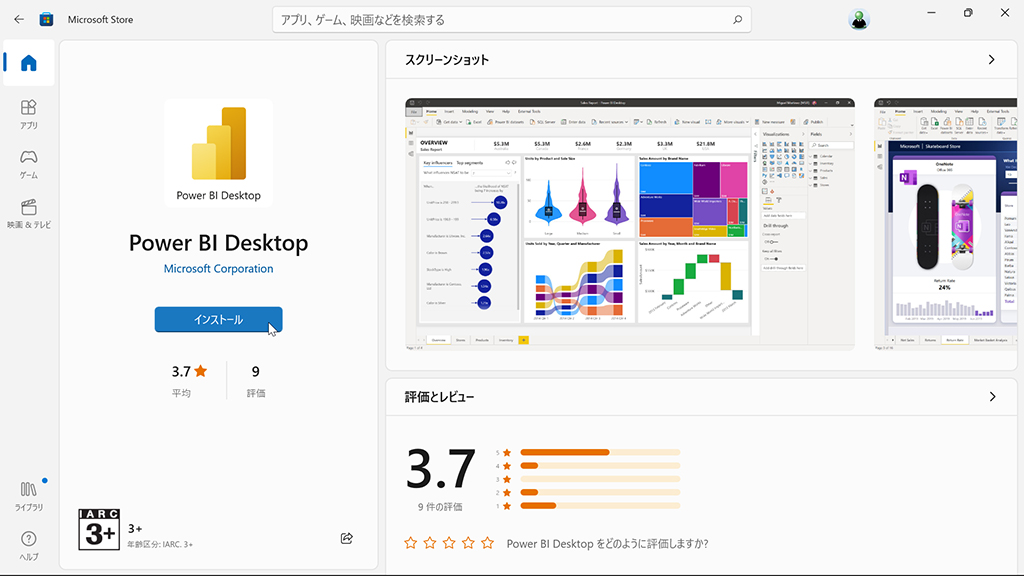Rate the app one star

(410, 543)
